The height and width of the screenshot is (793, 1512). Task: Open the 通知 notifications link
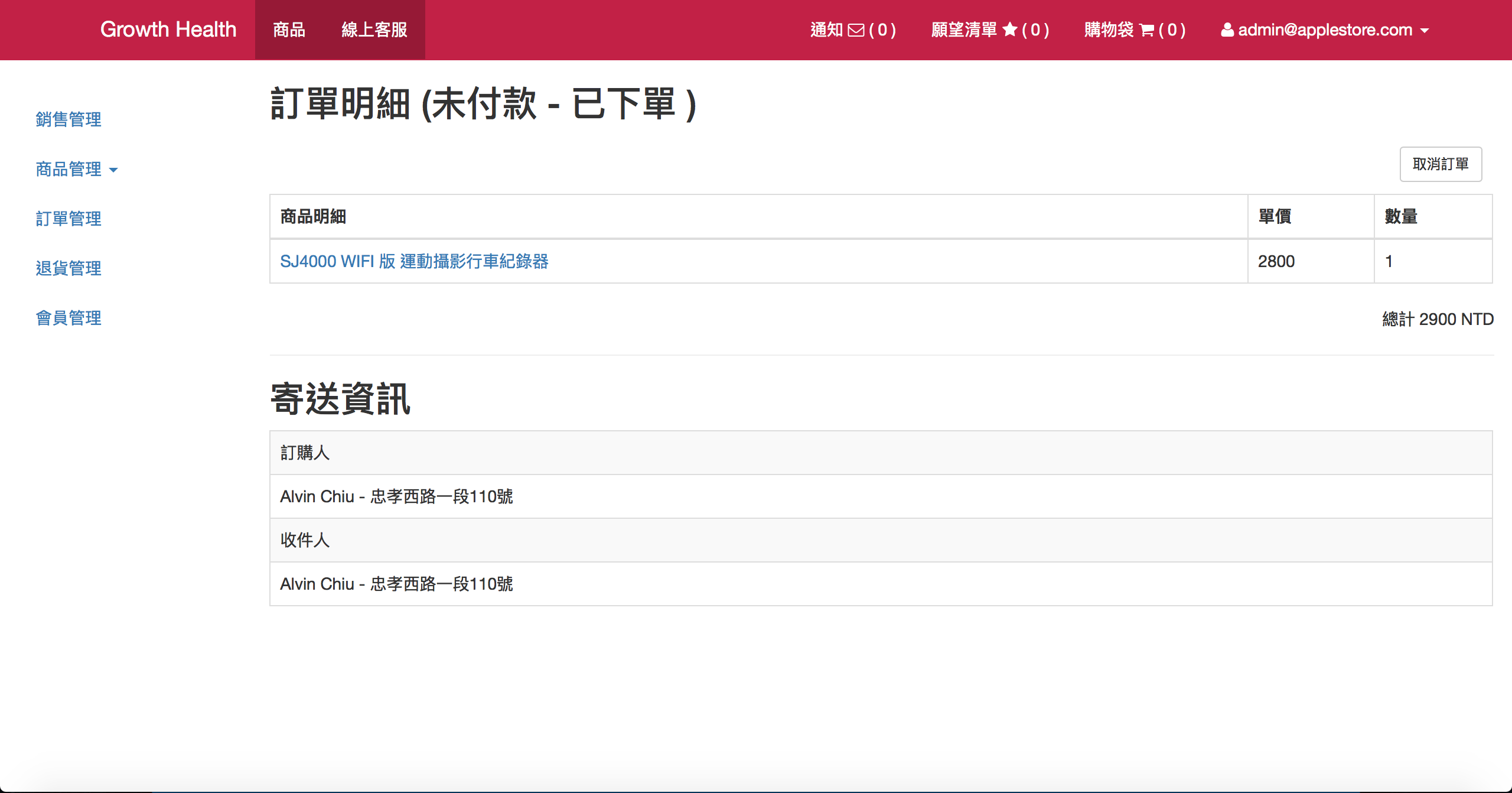pyautogui.click(x=826, y=30)
